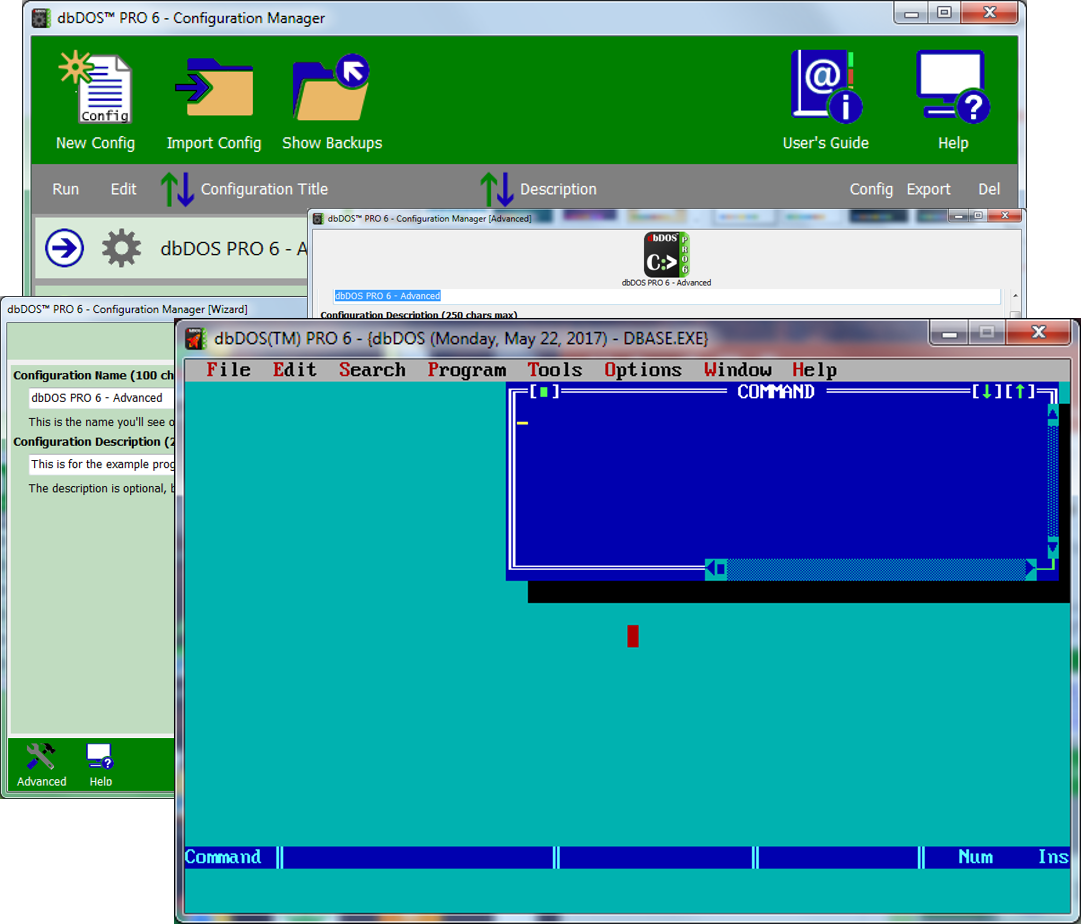Open the Program menu in dBASE
This screenshot has height=924, width=1081.
pos(467,370)
